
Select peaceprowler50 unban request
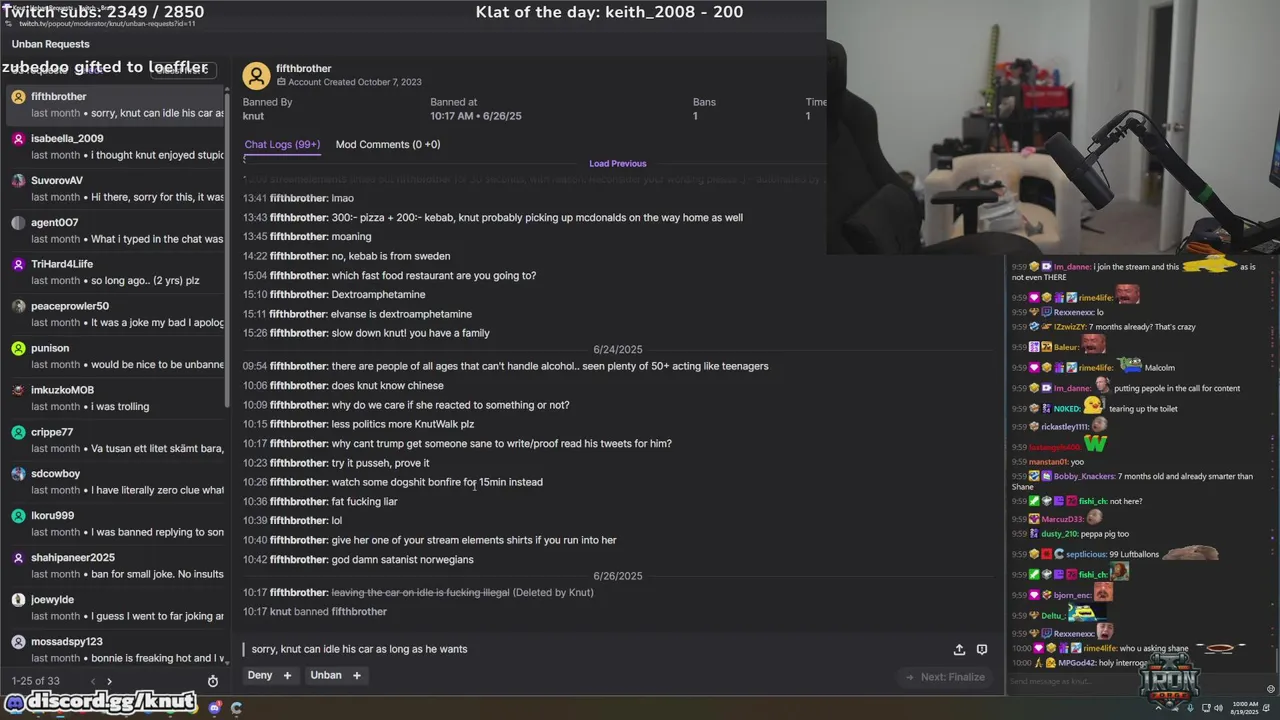[115, 314]
